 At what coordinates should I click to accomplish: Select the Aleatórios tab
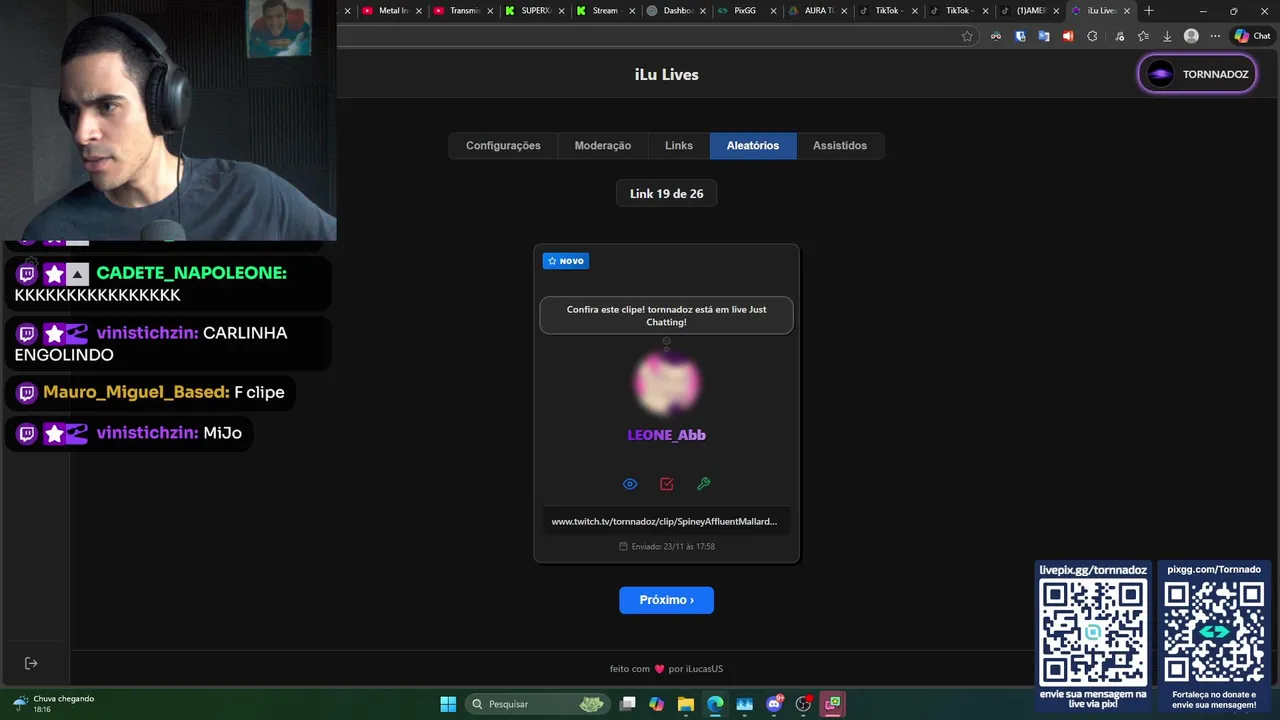(753, 146)
